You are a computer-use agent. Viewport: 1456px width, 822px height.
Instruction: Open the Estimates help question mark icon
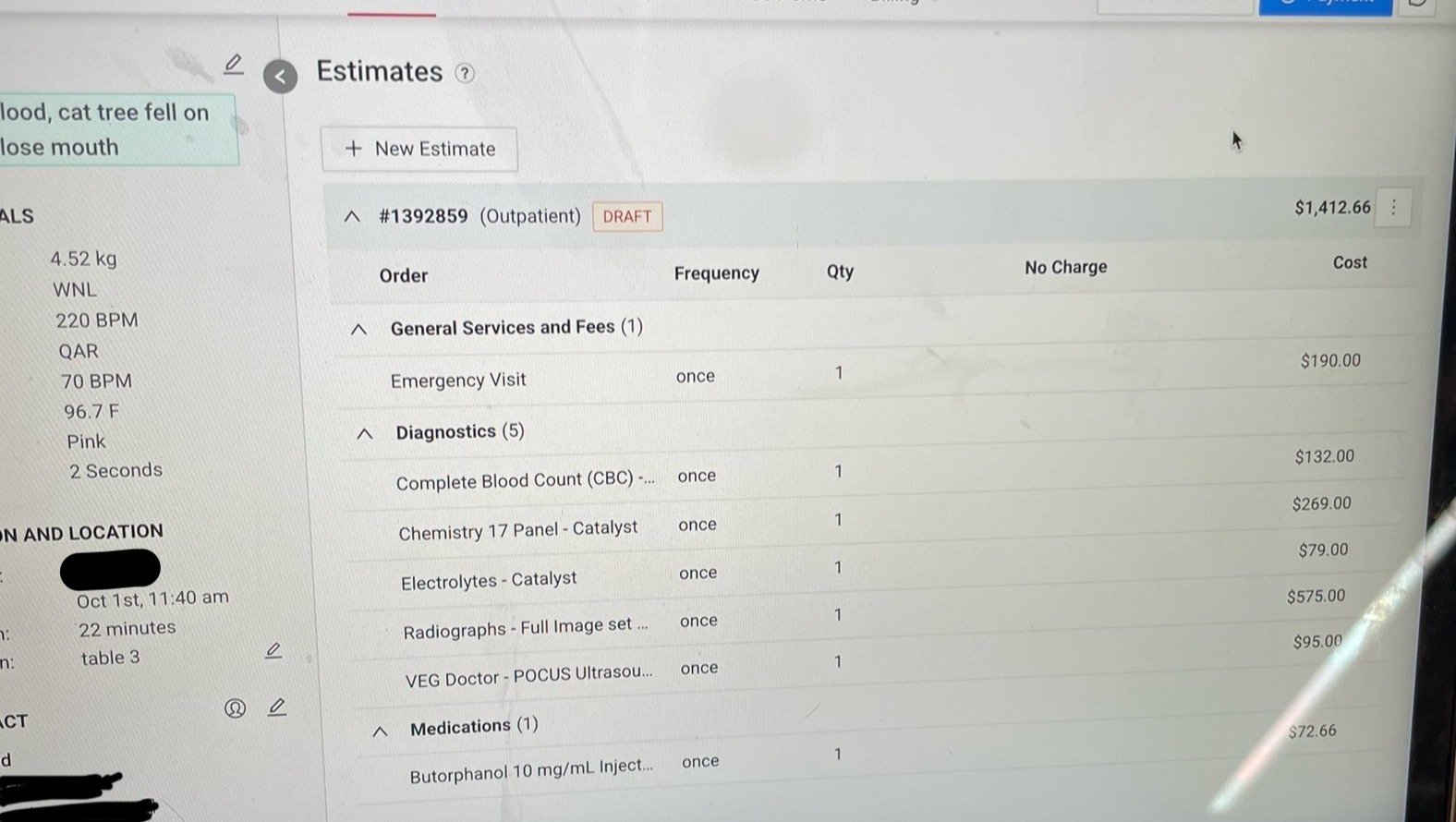point(465,74)
